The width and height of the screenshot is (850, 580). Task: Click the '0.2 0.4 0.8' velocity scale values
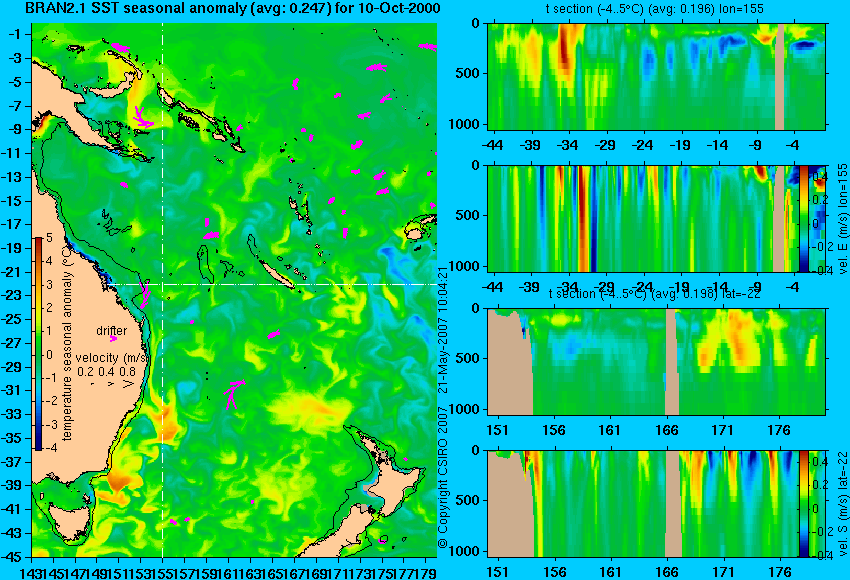tap(106, 372)
